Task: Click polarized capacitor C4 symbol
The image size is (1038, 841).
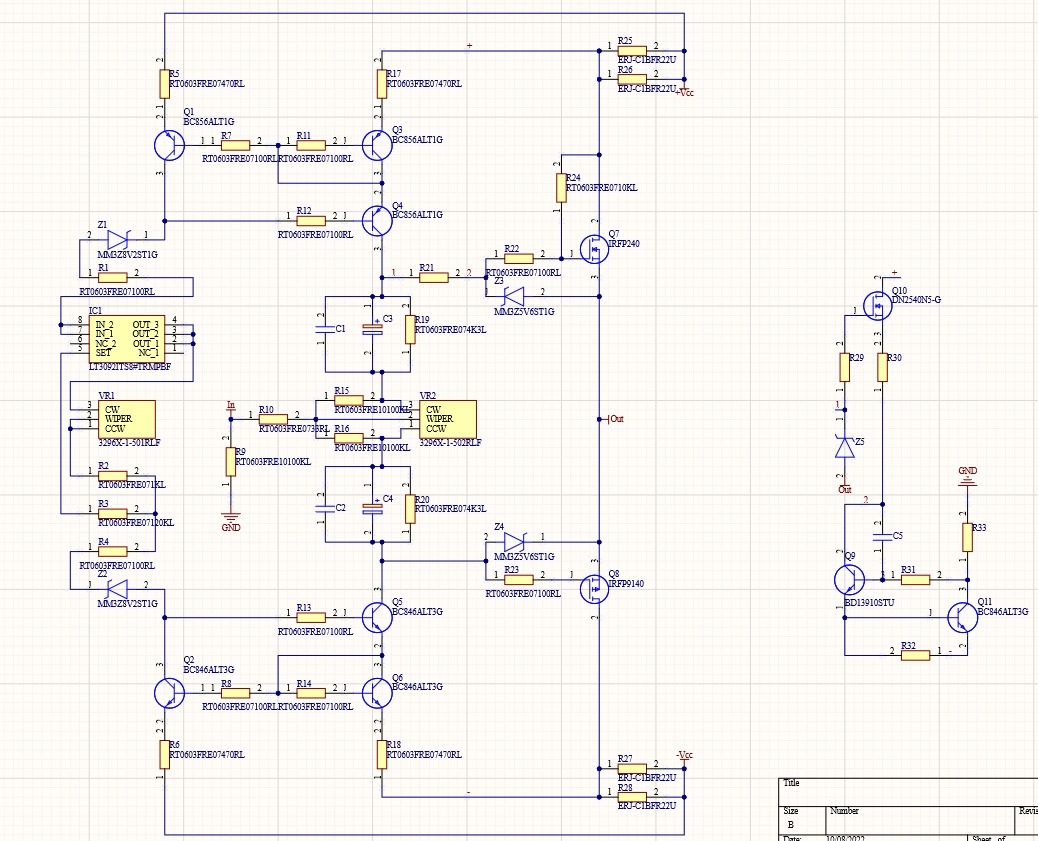Action: click(x=373, y=509)
